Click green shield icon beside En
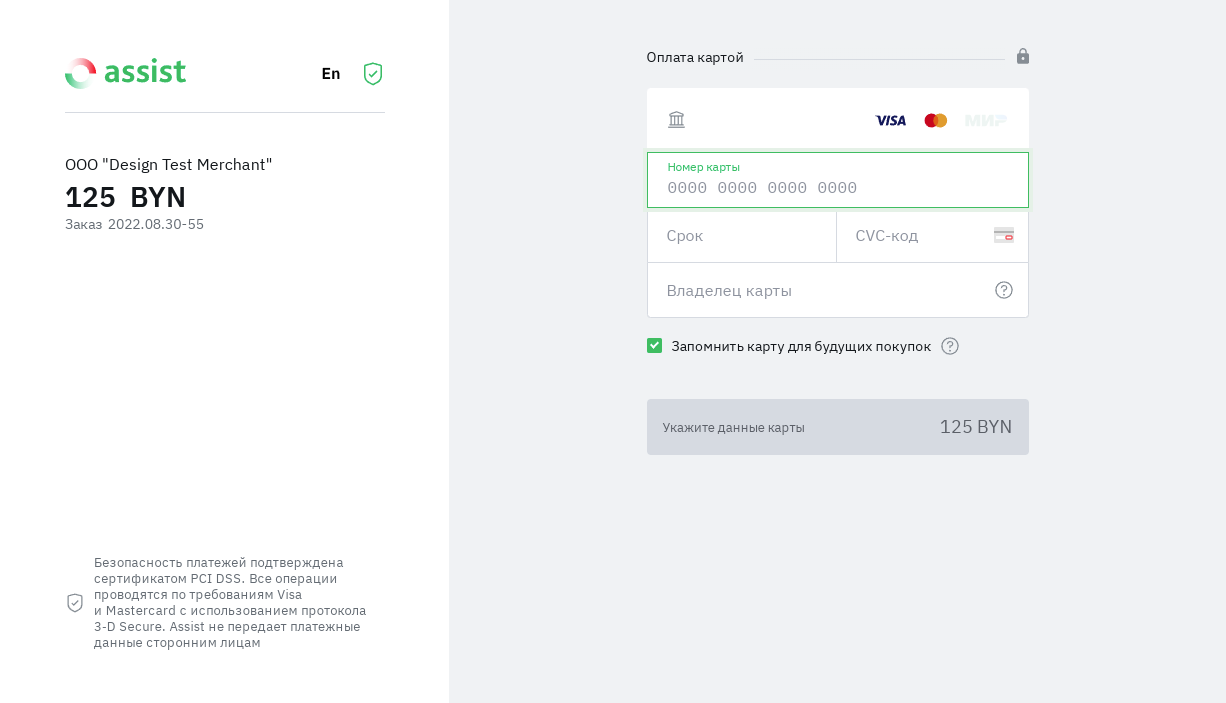The width and height of the screenshot is (1226, 703). pos(373,74)
